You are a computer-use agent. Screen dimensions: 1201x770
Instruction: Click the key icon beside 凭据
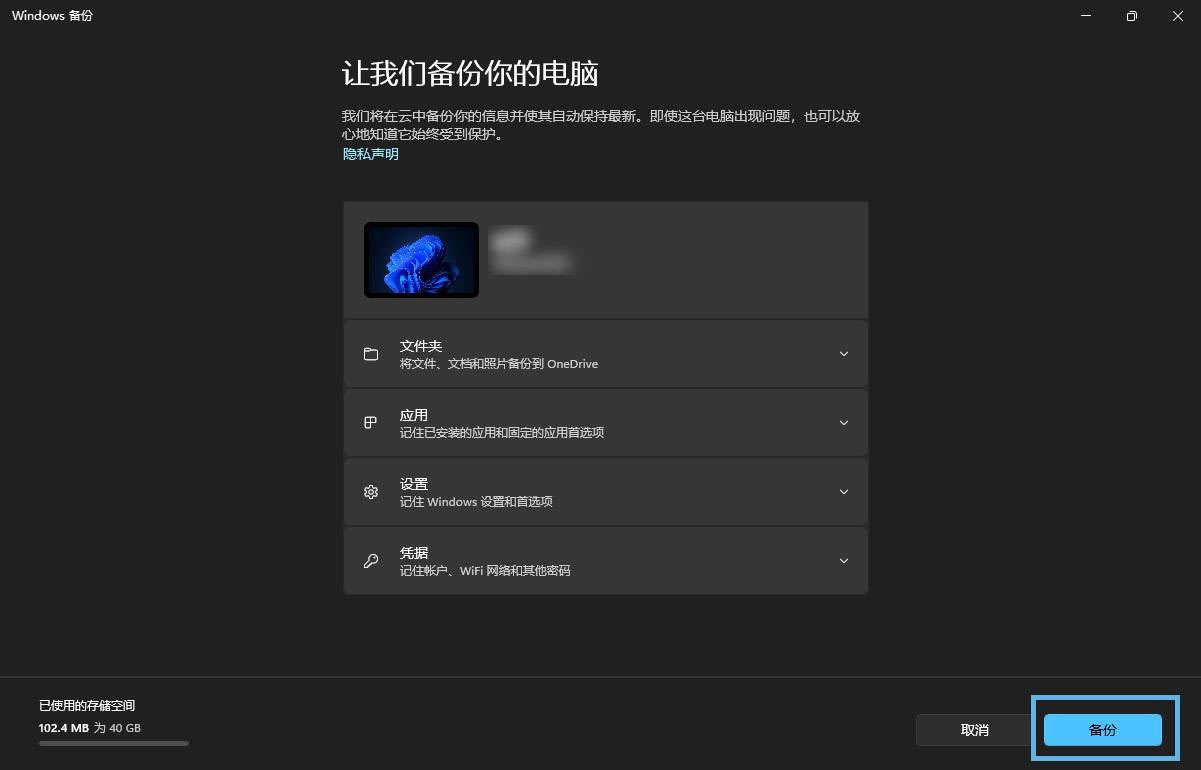tap(371, 561)
